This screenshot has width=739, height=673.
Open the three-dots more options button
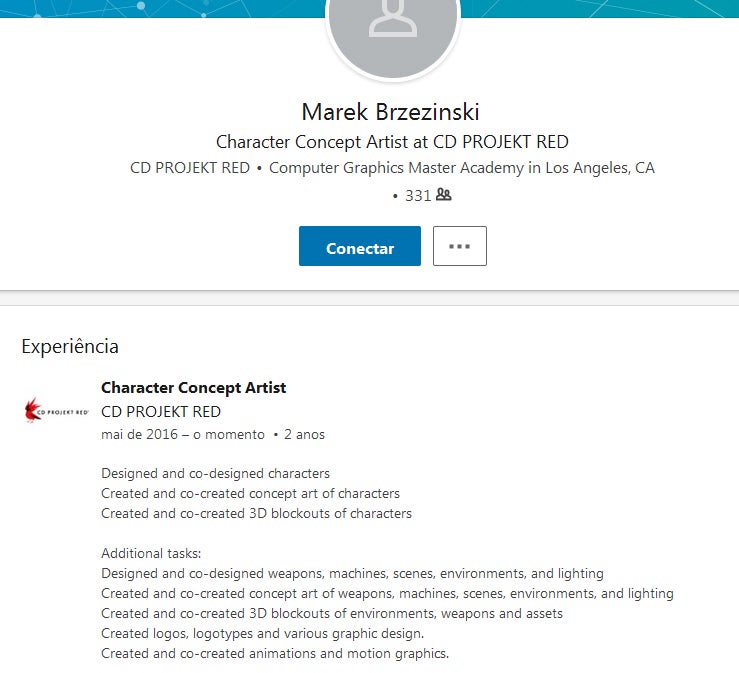click(460, 246)
